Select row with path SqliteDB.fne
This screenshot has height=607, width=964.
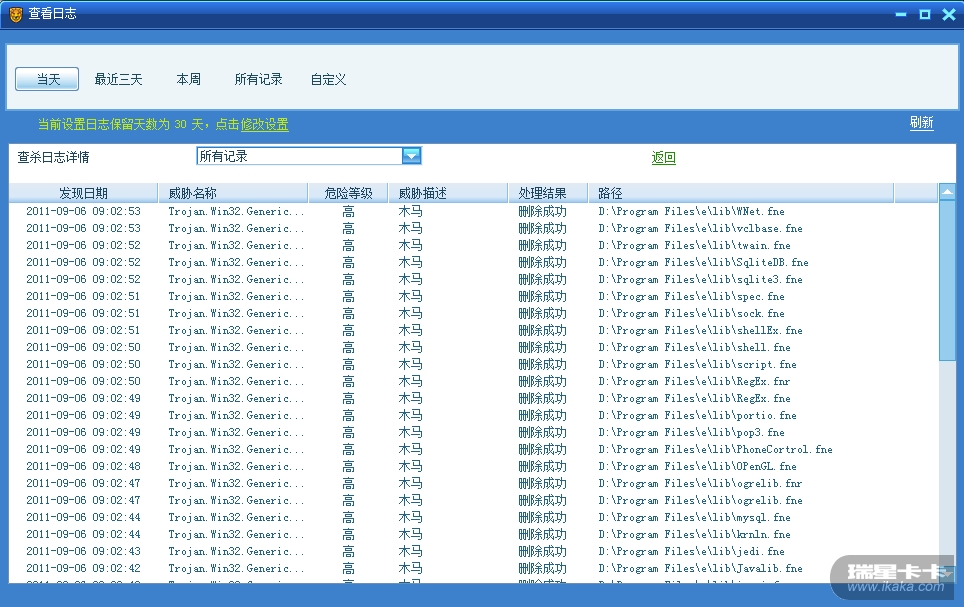[473, 263]
